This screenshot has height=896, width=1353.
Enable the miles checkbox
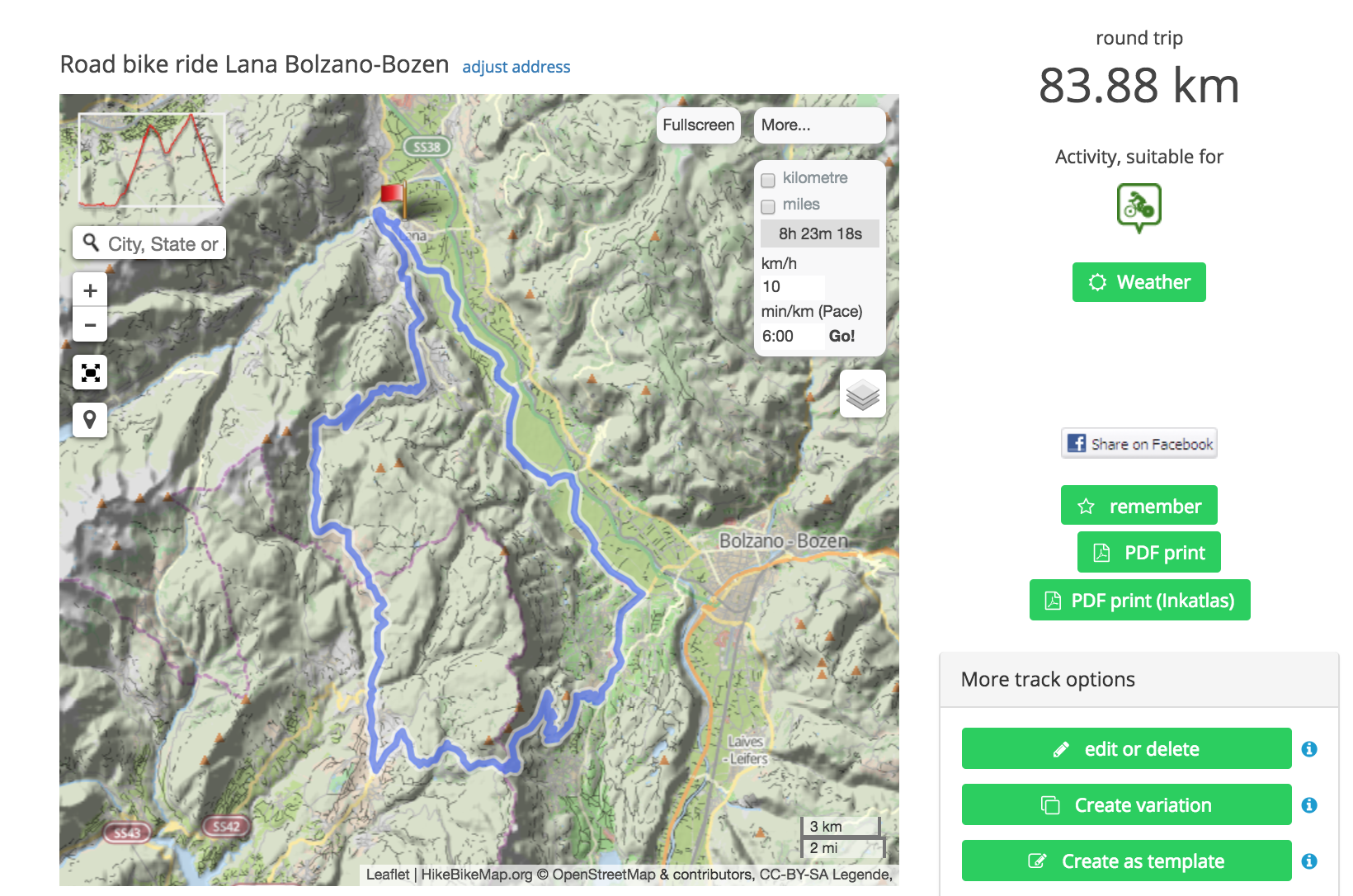[768, 206]
